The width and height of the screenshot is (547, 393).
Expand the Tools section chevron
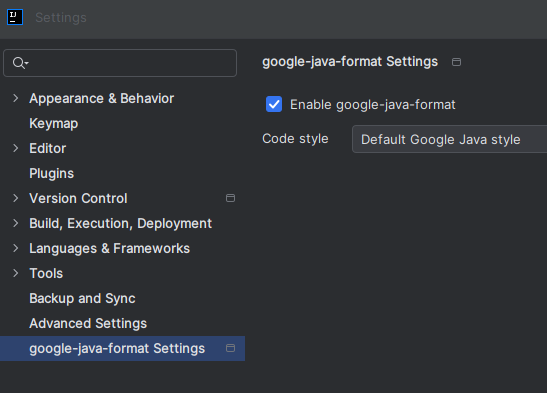(x=16, y=273)
